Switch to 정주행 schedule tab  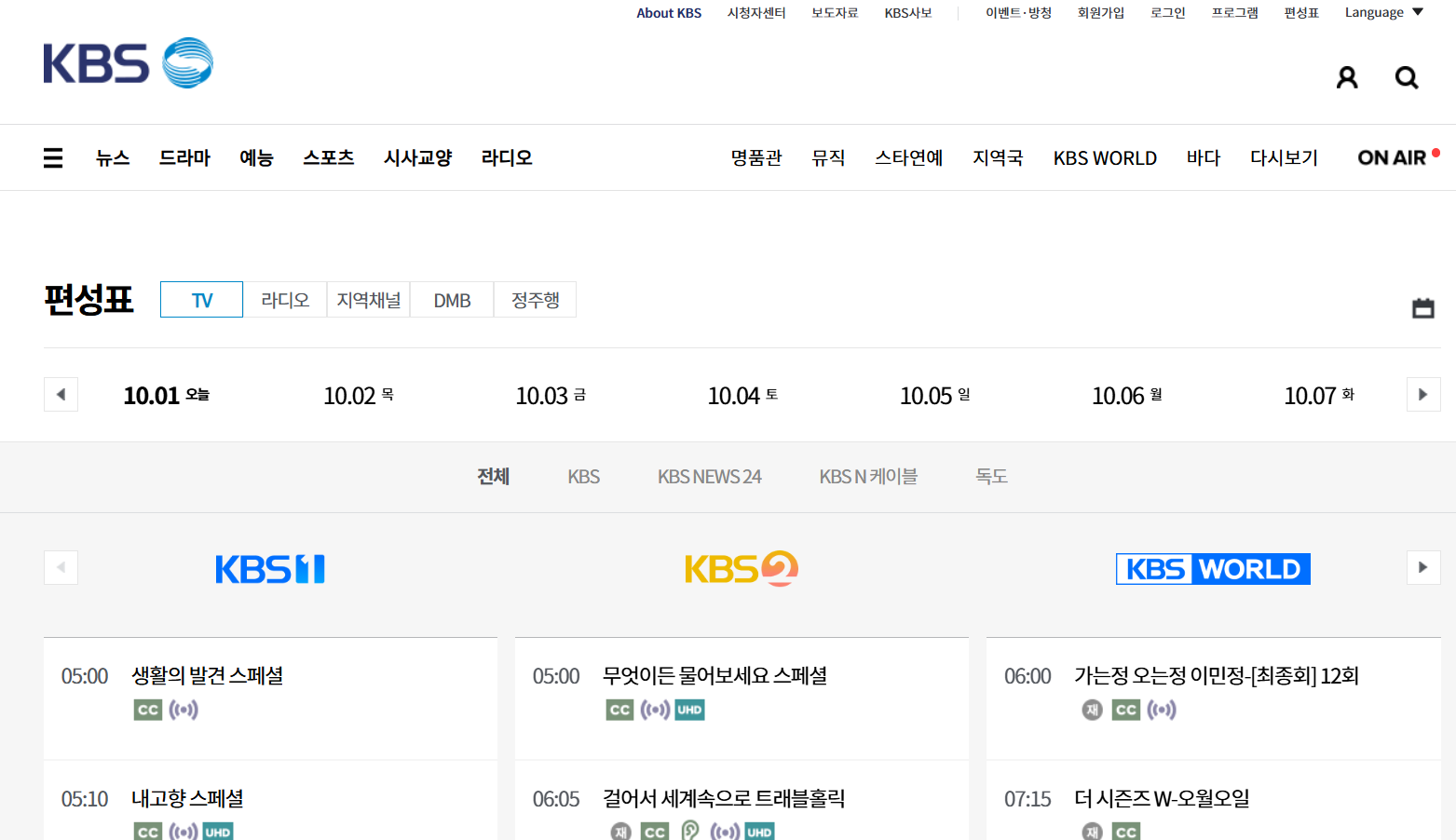(x=535, y=300)
